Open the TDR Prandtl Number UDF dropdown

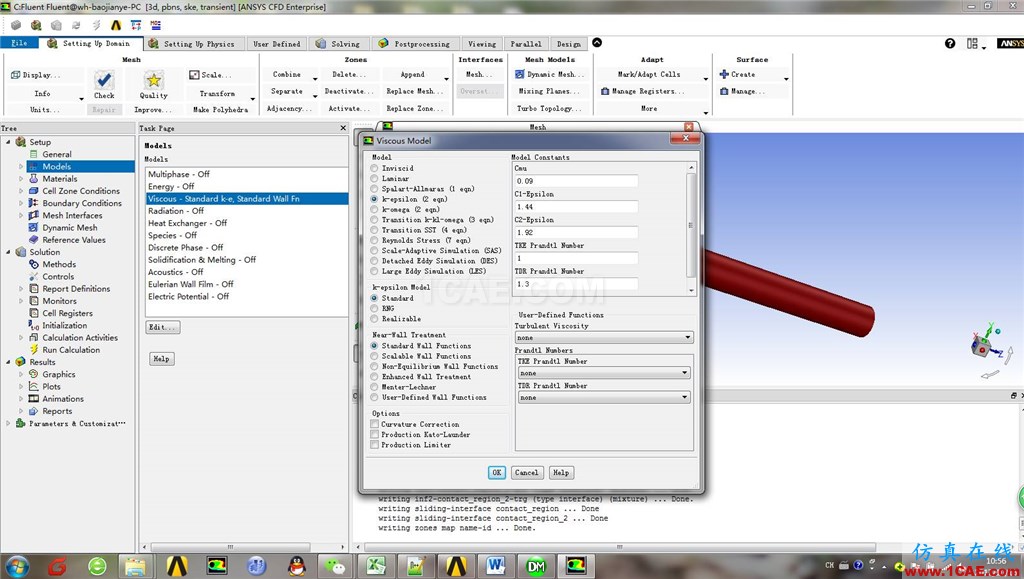pyautogui.click(x=604, y=397)
